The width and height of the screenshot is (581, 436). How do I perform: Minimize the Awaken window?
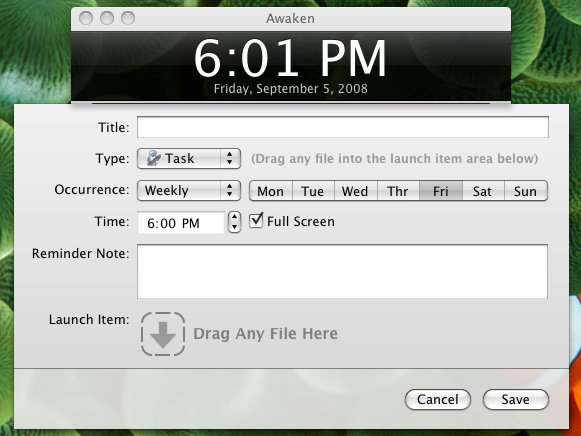pyautogui.click(x=107, y=18)
